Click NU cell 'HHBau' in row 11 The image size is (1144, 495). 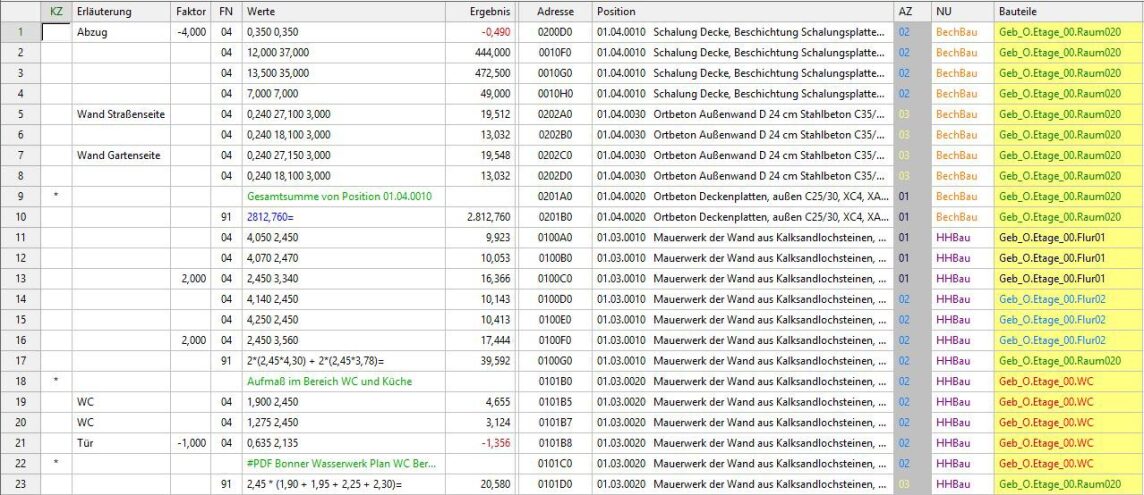pyautogui.click(x=962, y=237)
